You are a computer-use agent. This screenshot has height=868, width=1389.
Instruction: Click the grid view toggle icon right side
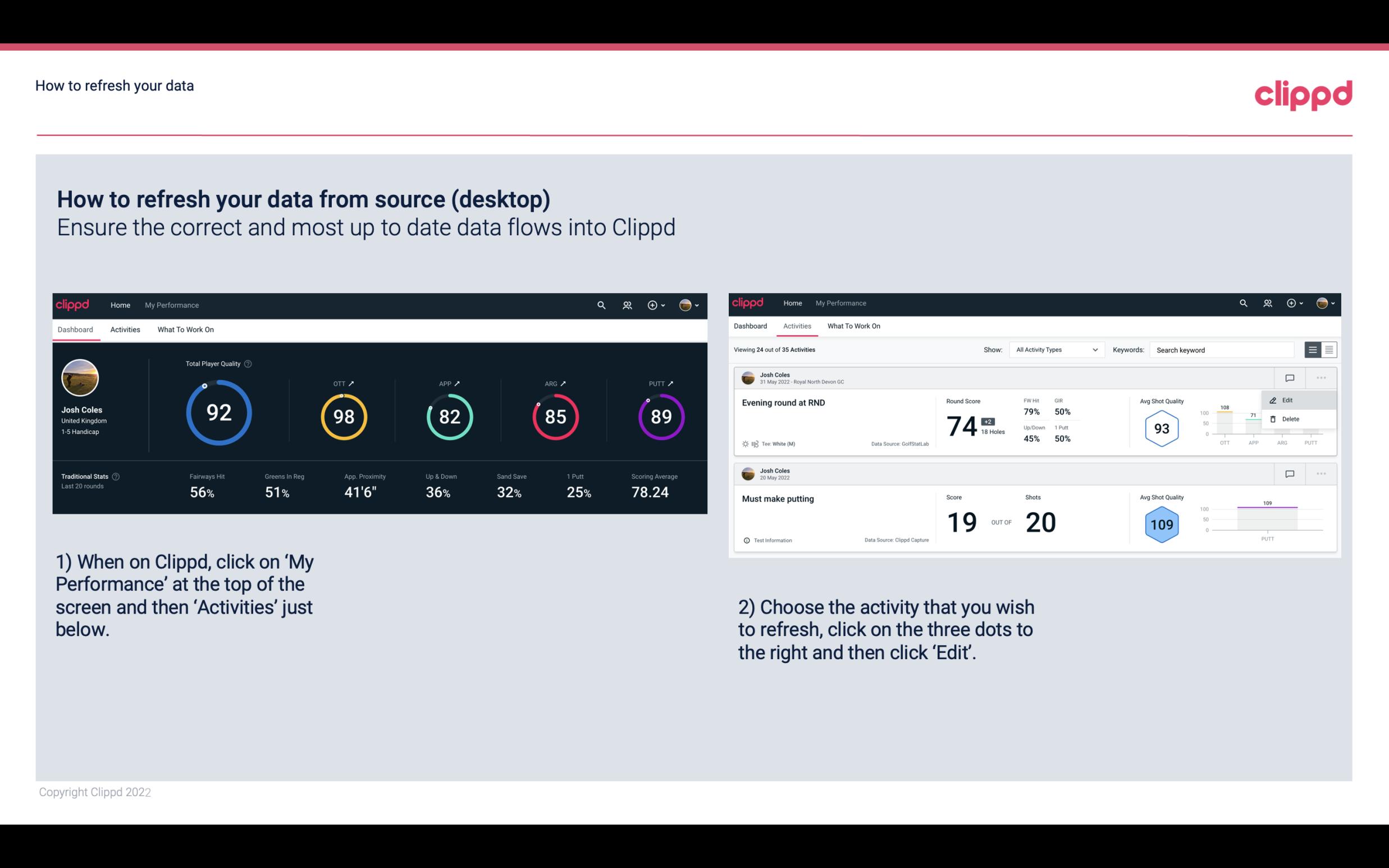tap(1329, 350)
